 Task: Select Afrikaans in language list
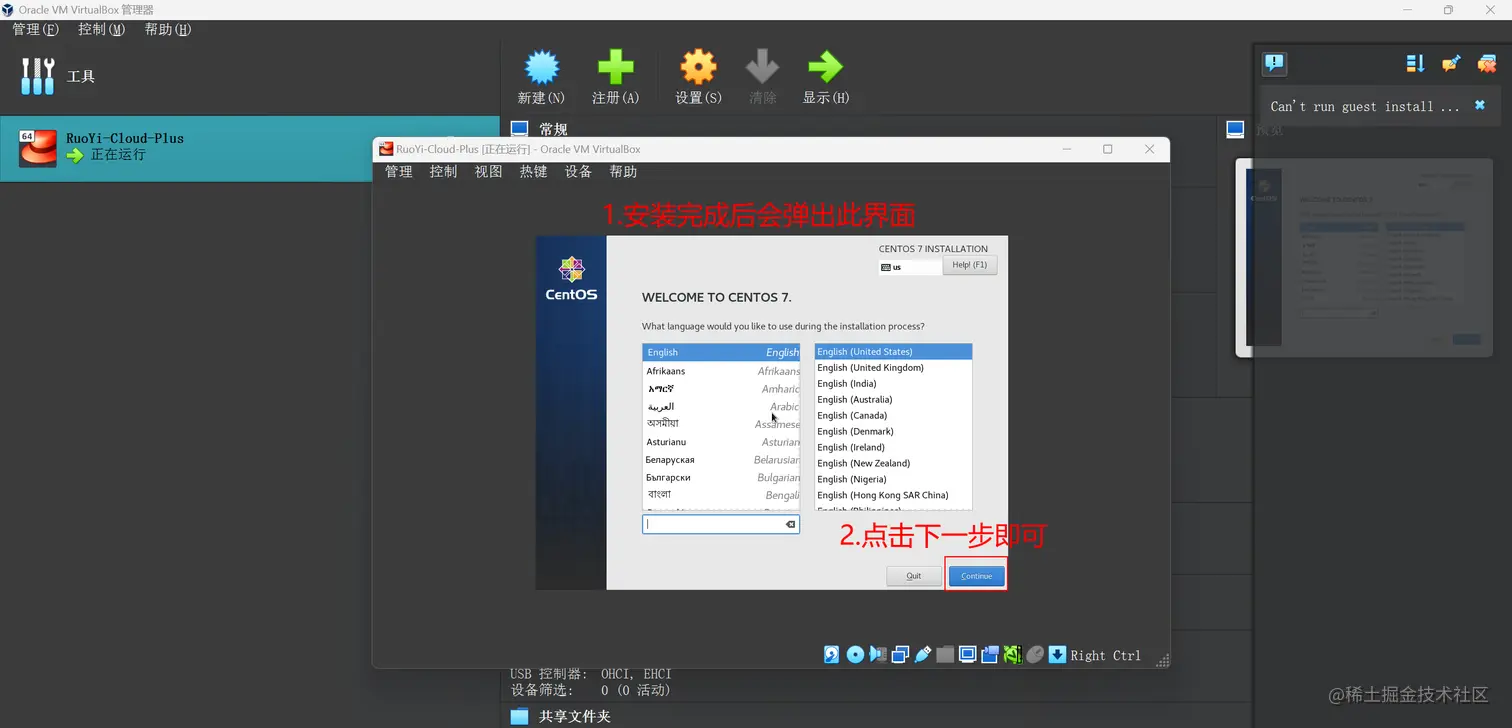click(721, 371)
